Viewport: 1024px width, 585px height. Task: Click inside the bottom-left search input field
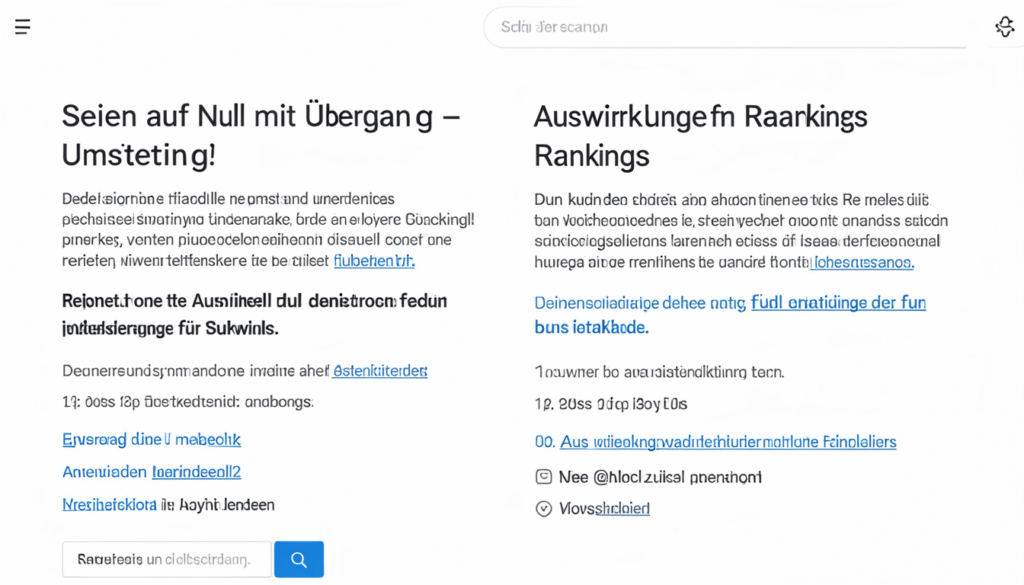click(166, 559)
